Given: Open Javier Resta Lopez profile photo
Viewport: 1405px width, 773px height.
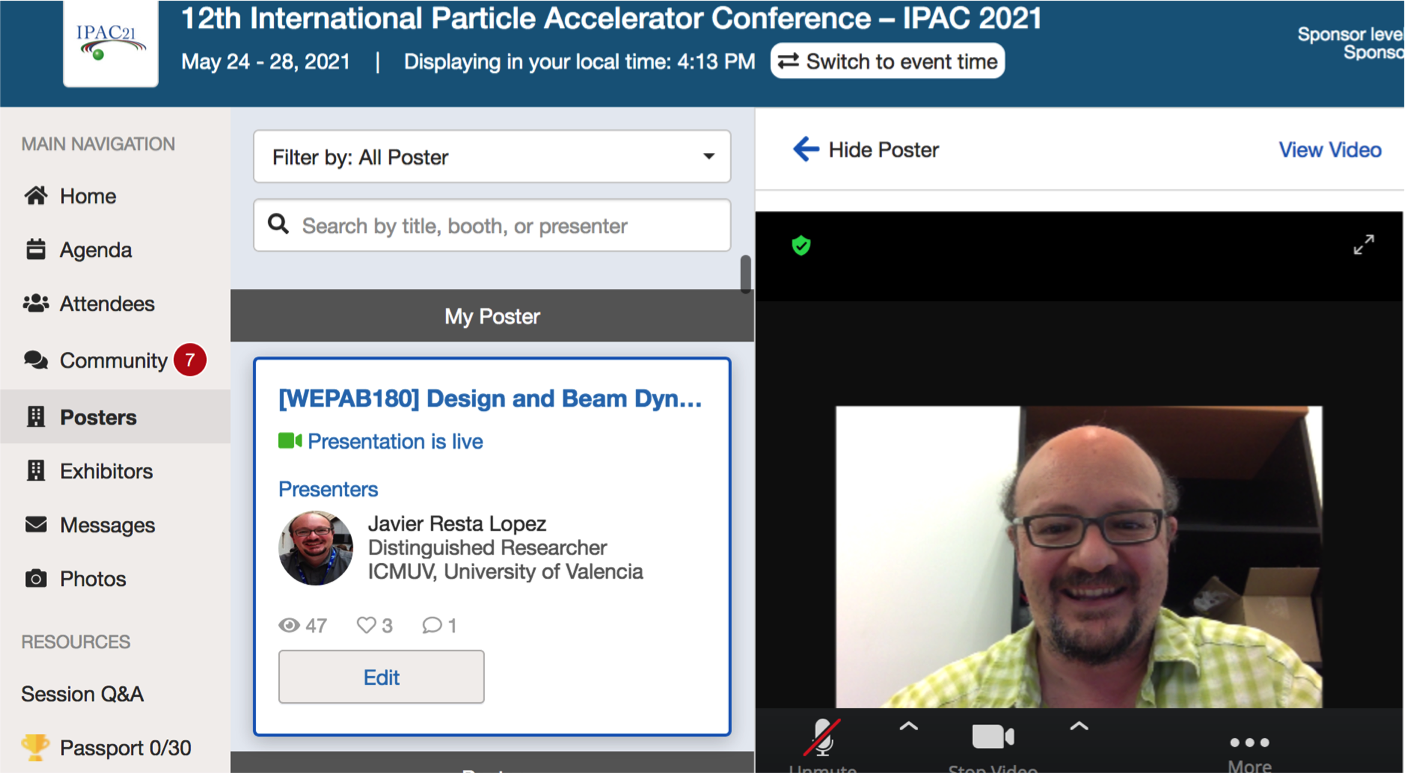Looking at the screenshot, I should 316,548.
